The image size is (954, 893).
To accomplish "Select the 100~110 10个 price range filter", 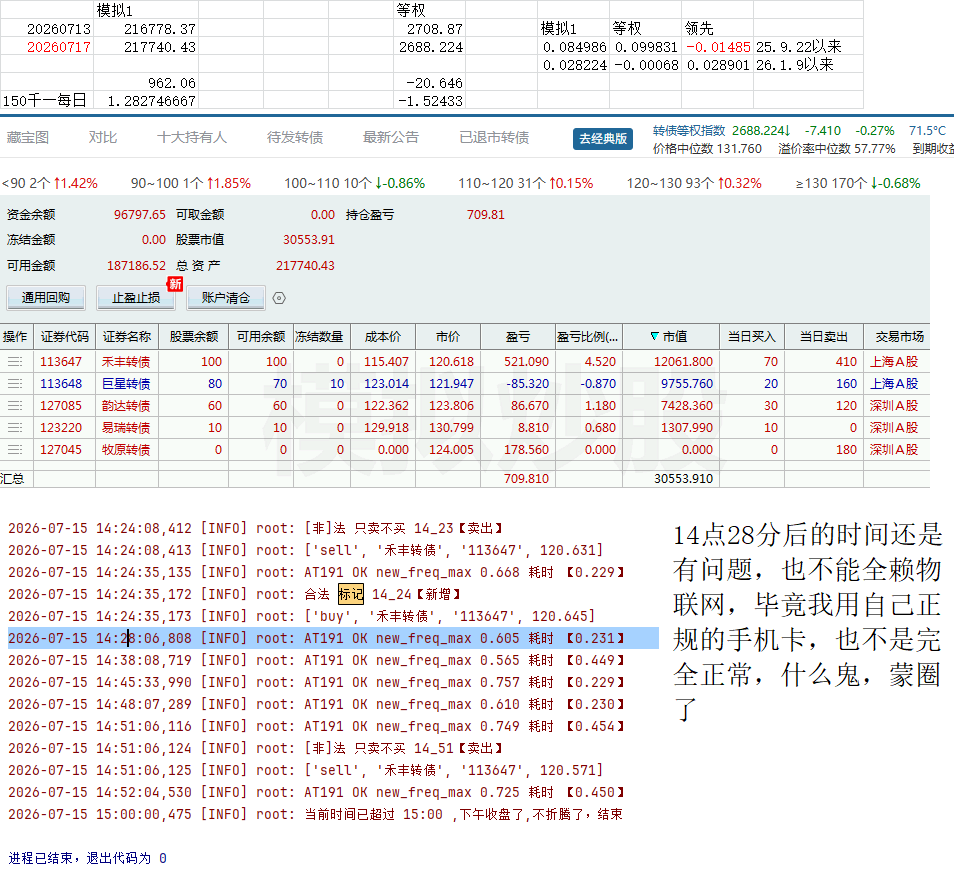I will (355, 183).
